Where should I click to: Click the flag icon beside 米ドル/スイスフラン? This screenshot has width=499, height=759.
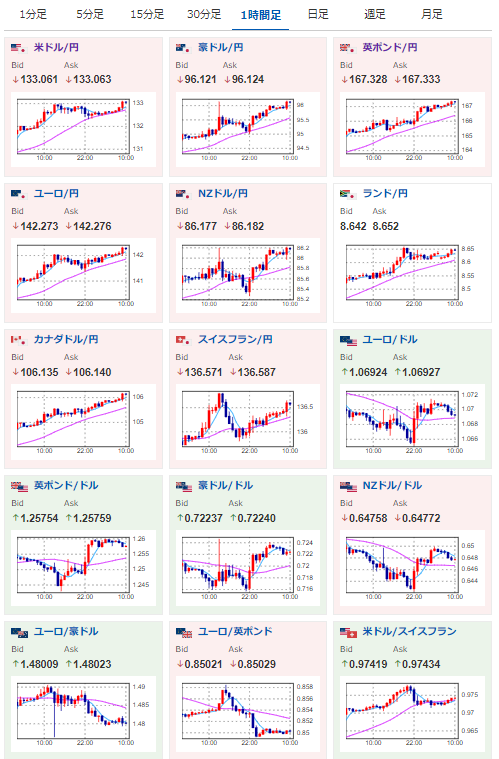pos(348,633)
